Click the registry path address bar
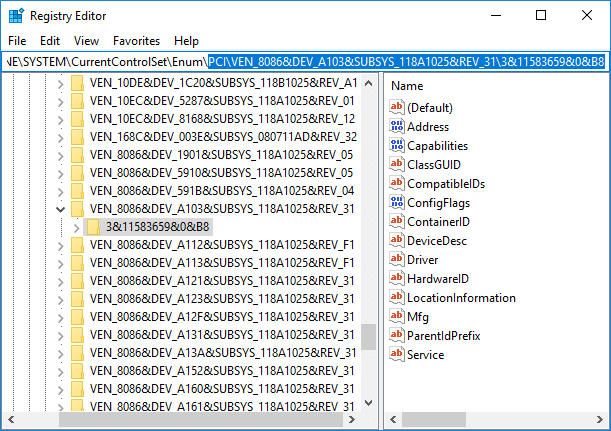 click(x=305, y=62)
